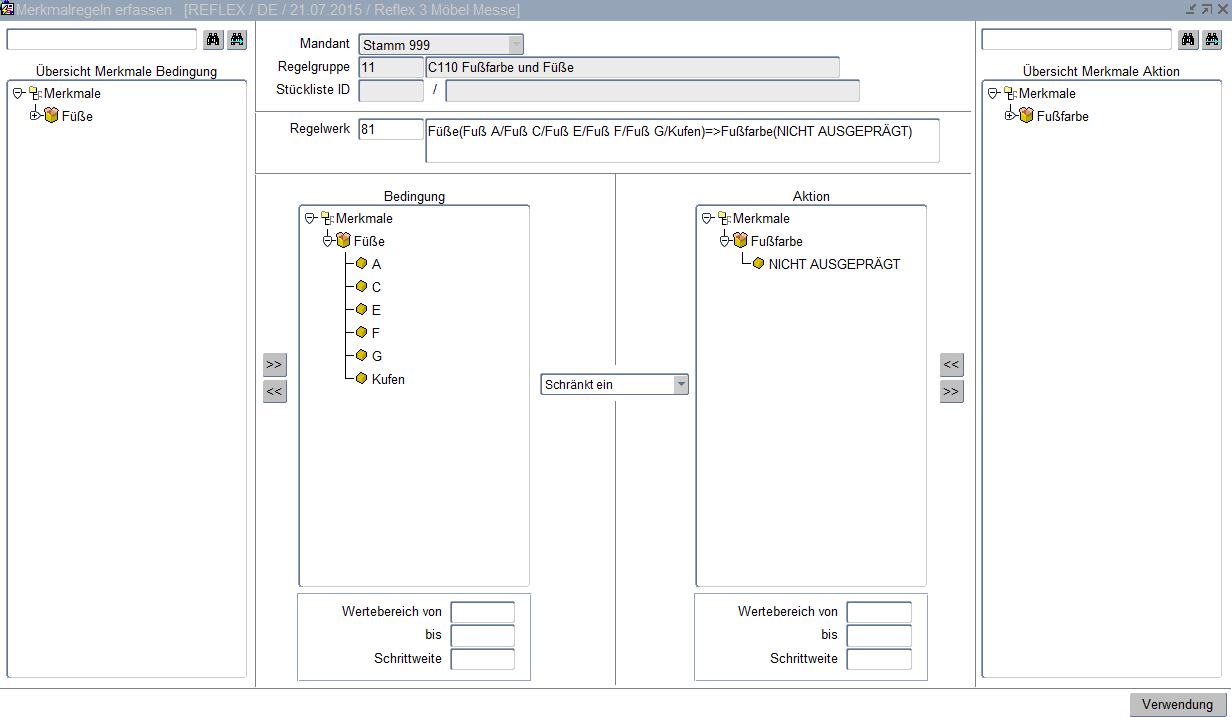The height and width of the screenshot is (717, 1232).
Task: Click find-next binoculars in the Aktion overview
Action: (1211, 39)
